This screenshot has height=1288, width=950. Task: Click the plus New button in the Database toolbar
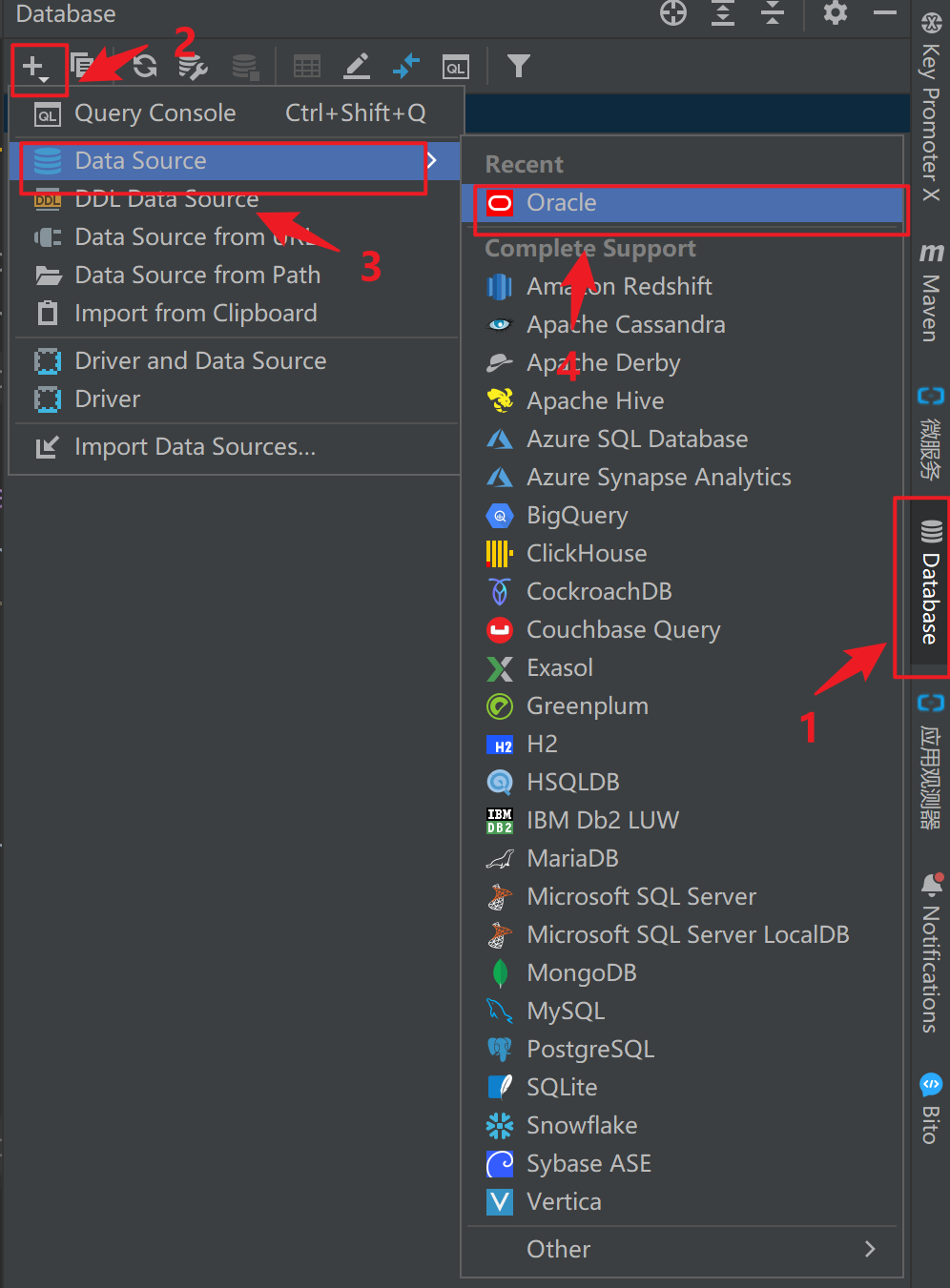35,68
